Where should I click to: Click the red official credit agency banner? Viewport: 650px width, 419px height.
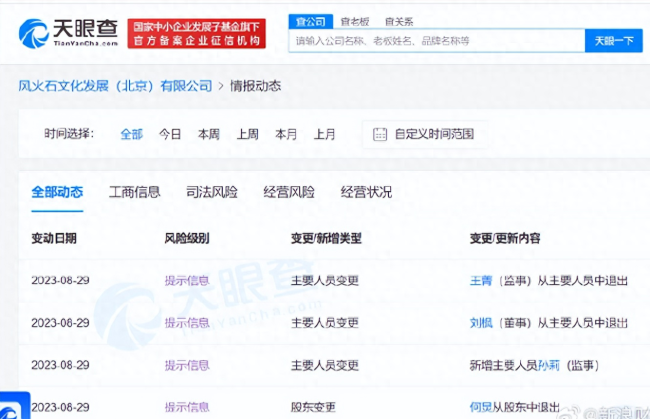tap(196, 34)
